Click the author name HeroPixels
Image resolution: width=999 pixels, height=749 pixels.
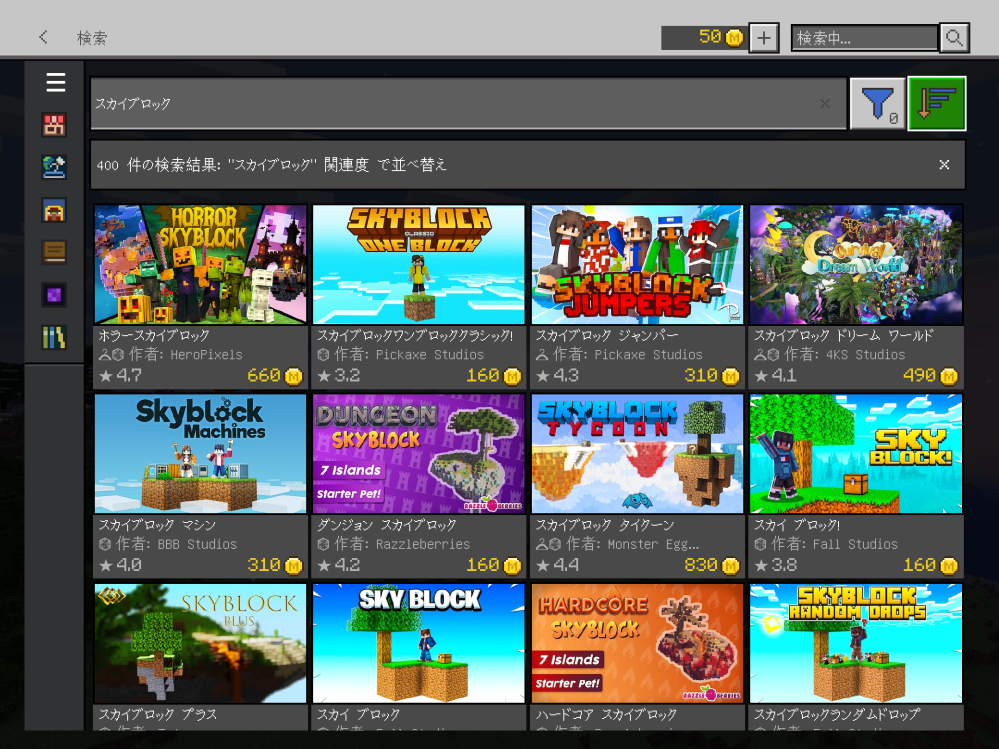tap(206, 355)
